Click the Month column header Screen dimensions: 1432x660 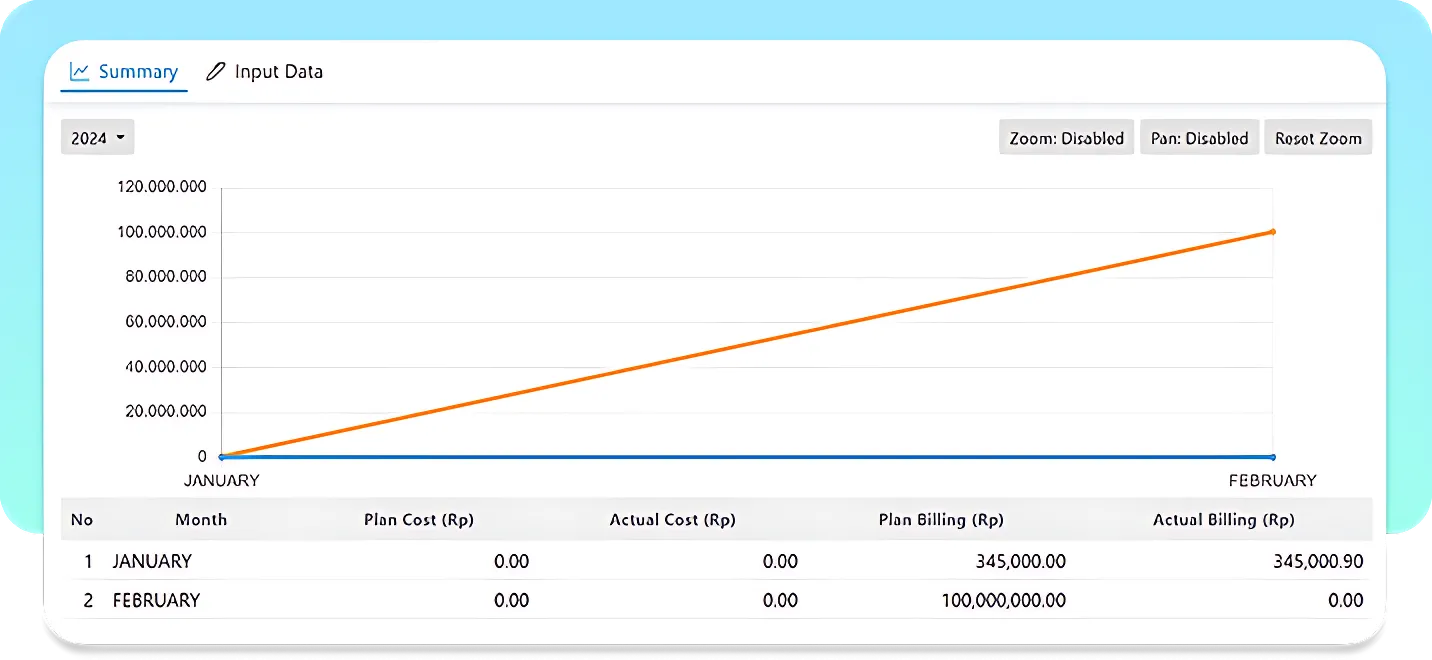[x=201, y=520]
